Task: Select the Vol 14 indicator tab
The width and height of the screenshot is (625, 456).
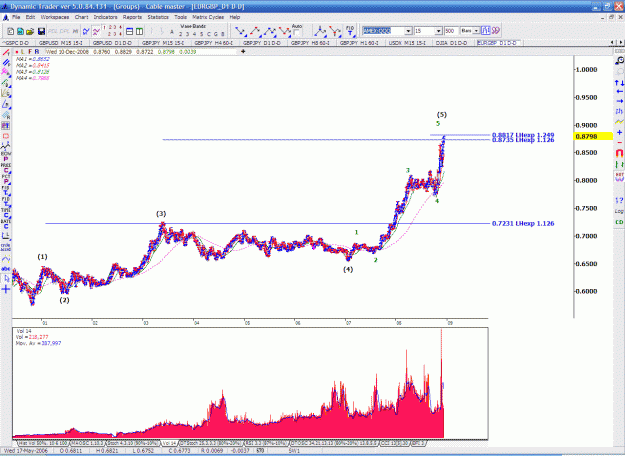Action: [169, 443]
